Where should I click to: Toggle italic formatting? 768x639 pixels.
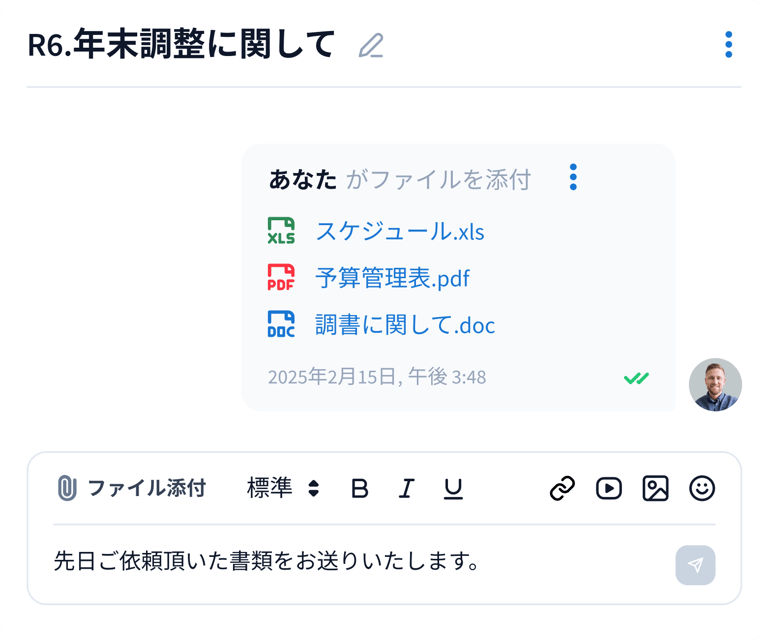tap(406, 488)
